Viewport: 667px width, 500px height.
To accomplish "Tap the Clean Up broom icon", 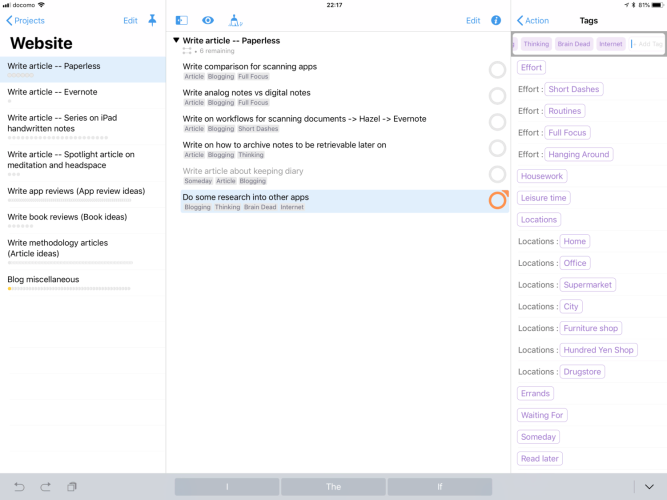I will coord(235,20).
